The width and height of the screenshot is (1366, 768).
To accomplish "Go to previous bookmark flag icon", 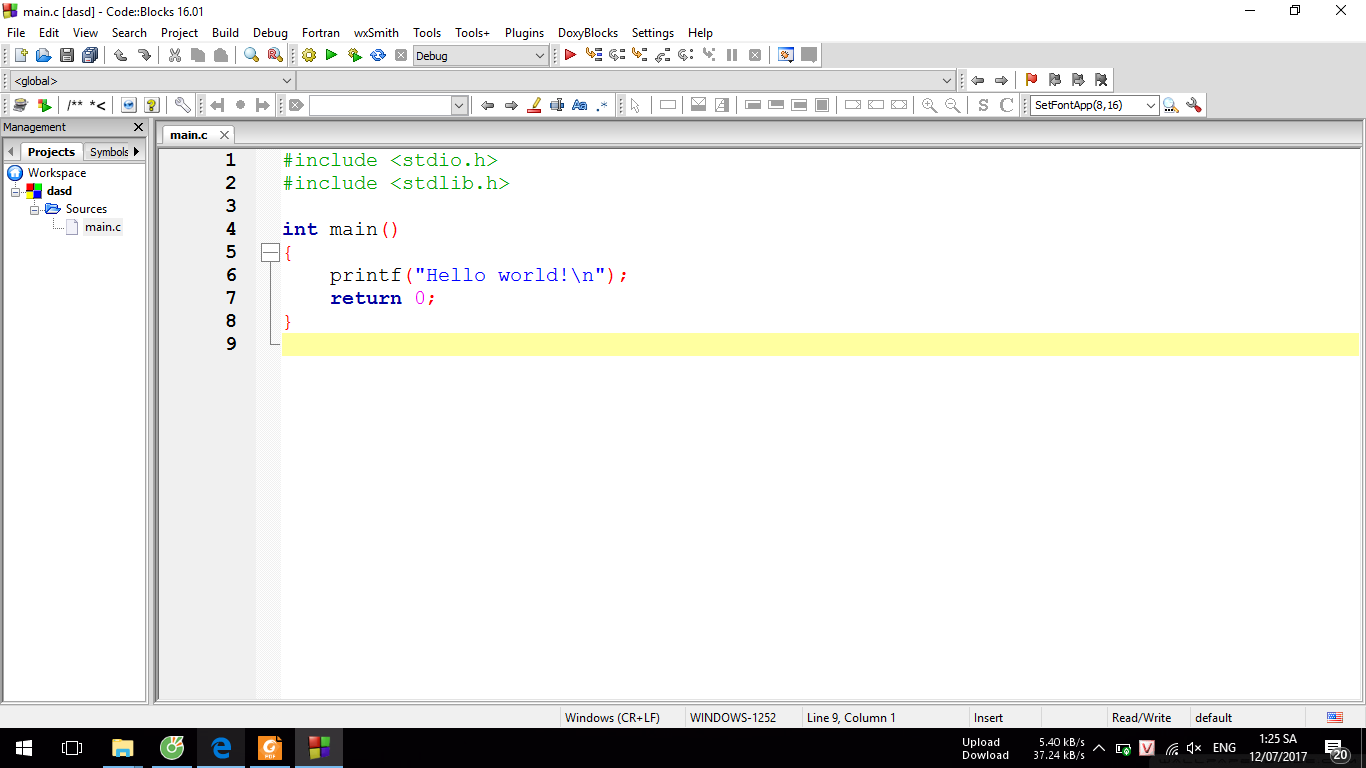I will coord(1054,80).
